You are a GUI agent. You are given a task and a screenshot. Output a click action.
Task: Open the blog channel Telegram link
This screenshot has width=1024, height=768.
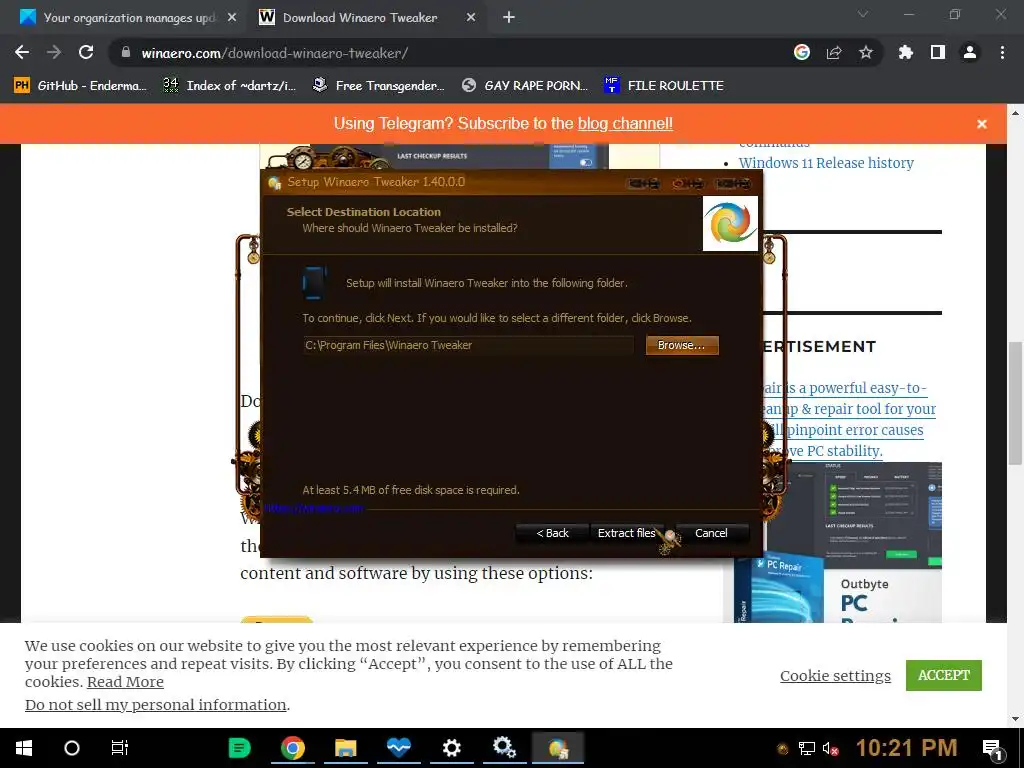[x=625, y=123]
